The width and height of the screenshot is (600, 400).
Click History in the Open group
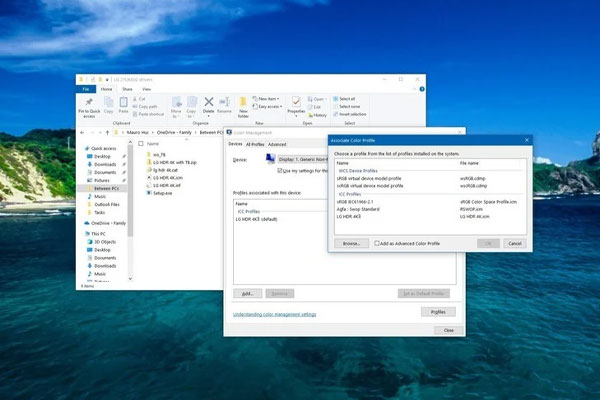click(x=317, y=115)
